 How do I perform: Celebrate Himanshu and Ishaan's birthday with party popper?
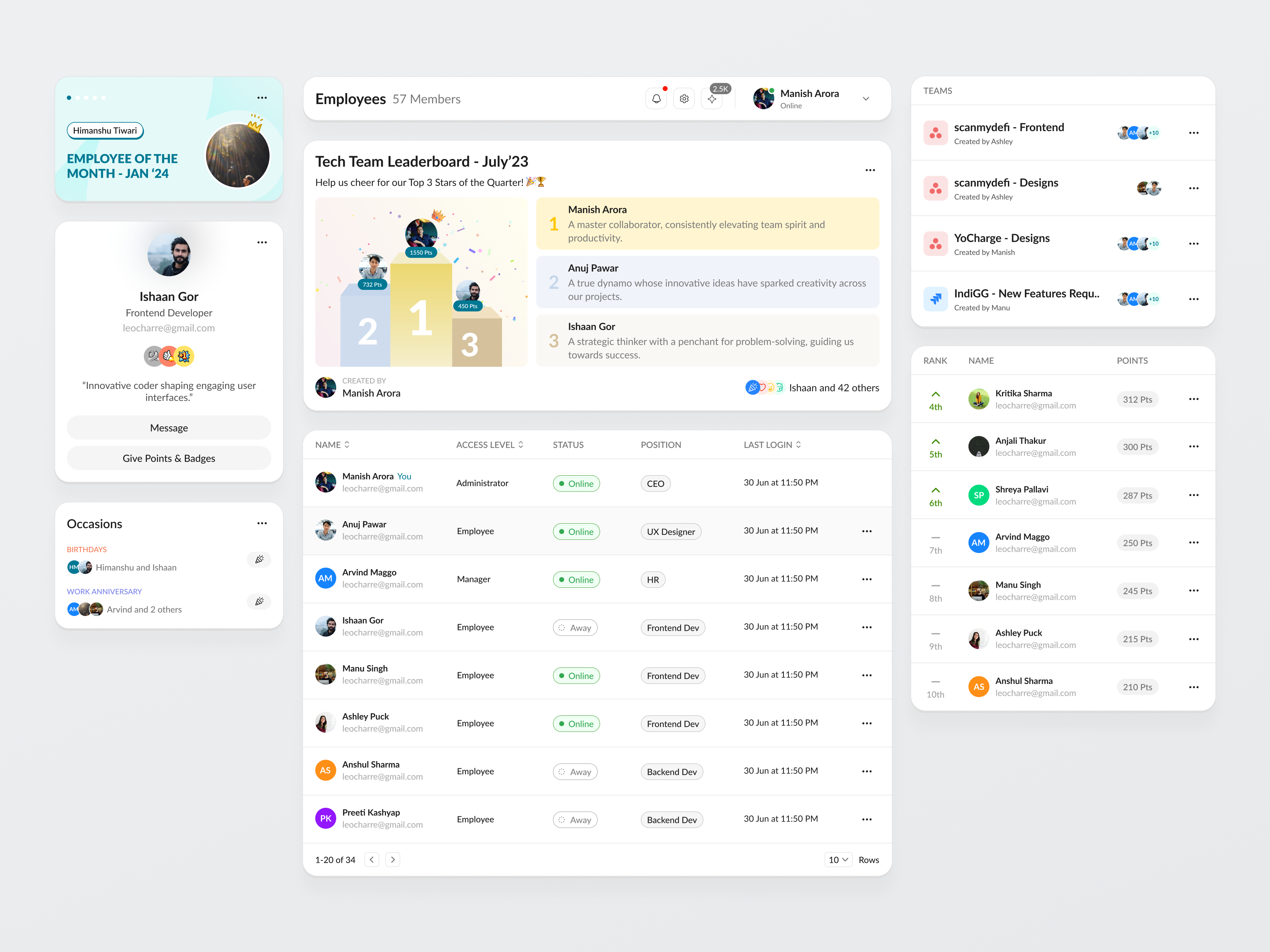[x=259, y=559]
